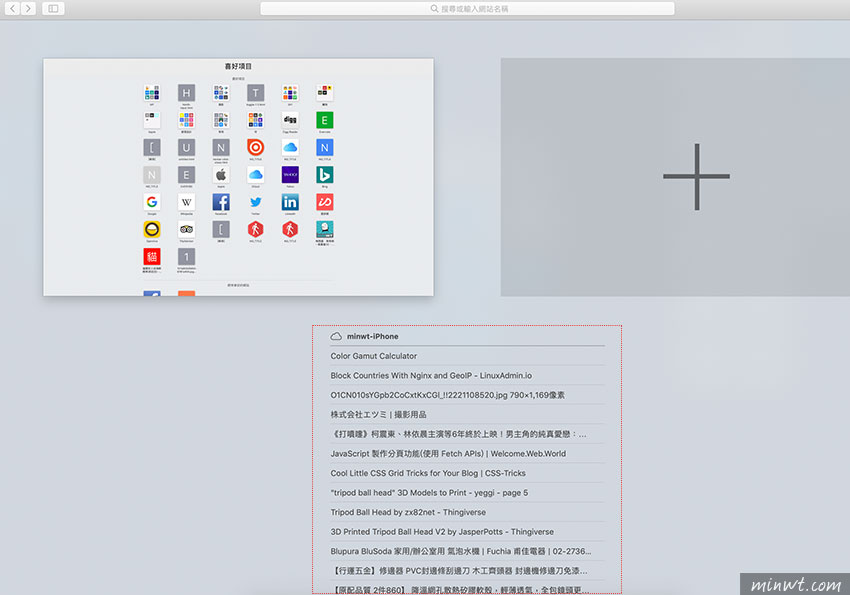Open the Wikipedia favorite icon

(x=186, y=202)
